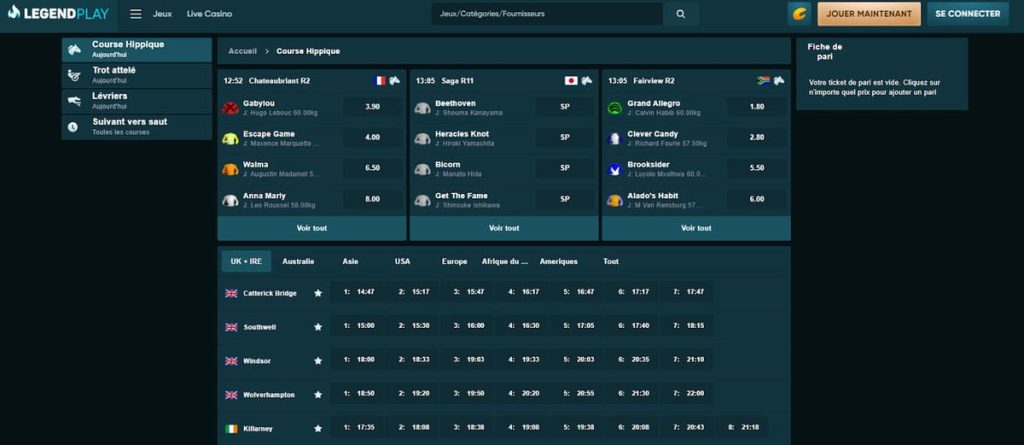Click the Catterick Bridge UK flag
Image resolution: width=1024 pixels, height=445 pixels.
tap(231, 293)
